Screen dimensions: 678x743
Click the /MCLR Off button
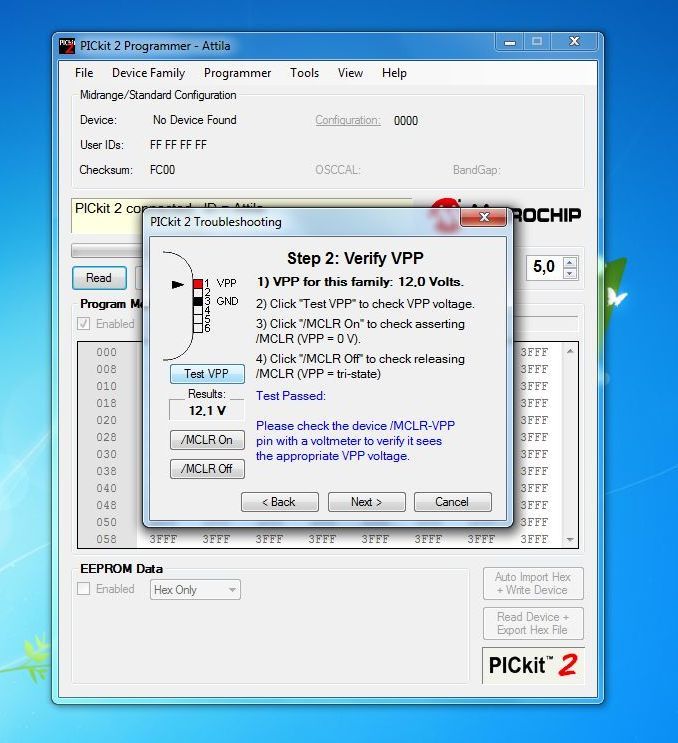207,469
